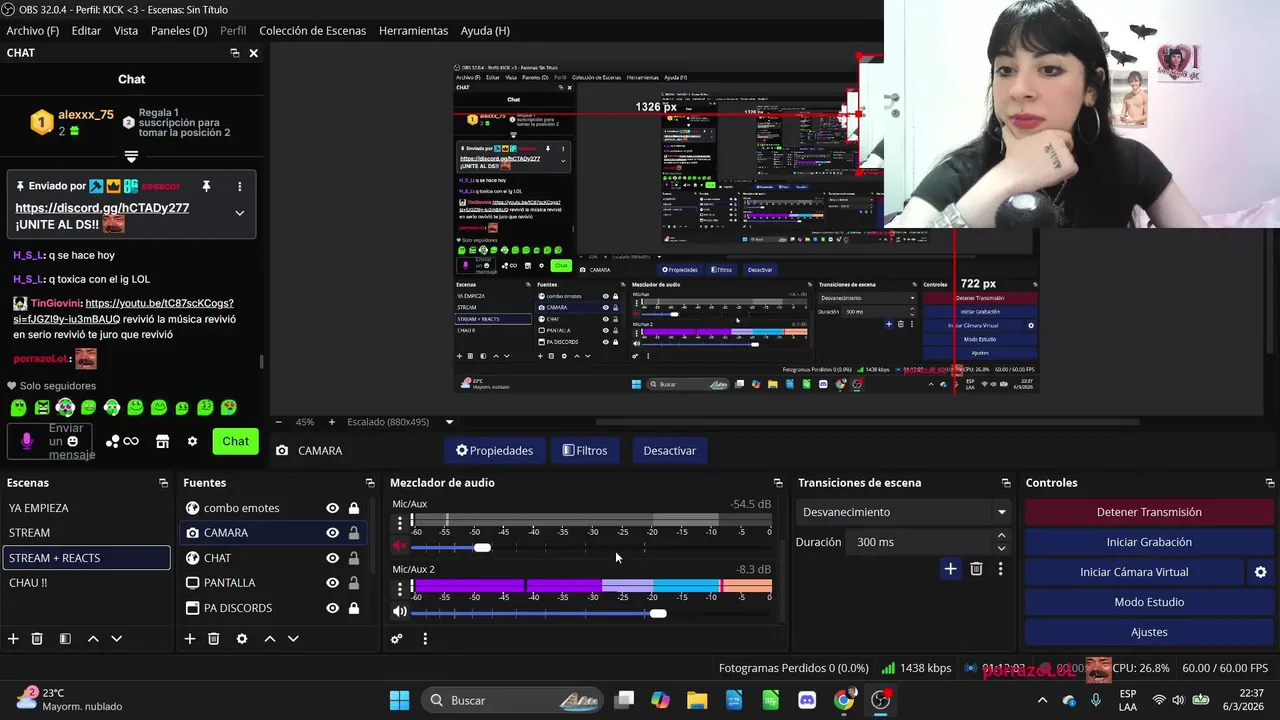Image resolution: width=1280 pixels, height=720 pixels.
Task: Remove scene transition with trash icon
Action: click(x=976, y=569)
